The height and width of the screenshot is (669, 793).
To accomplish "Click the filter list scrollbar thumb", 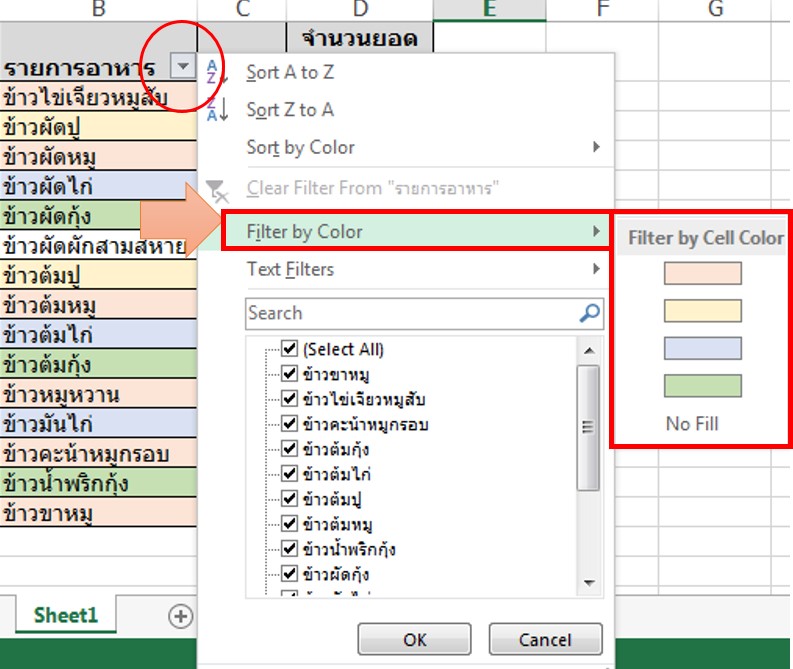I will (588, 427).
